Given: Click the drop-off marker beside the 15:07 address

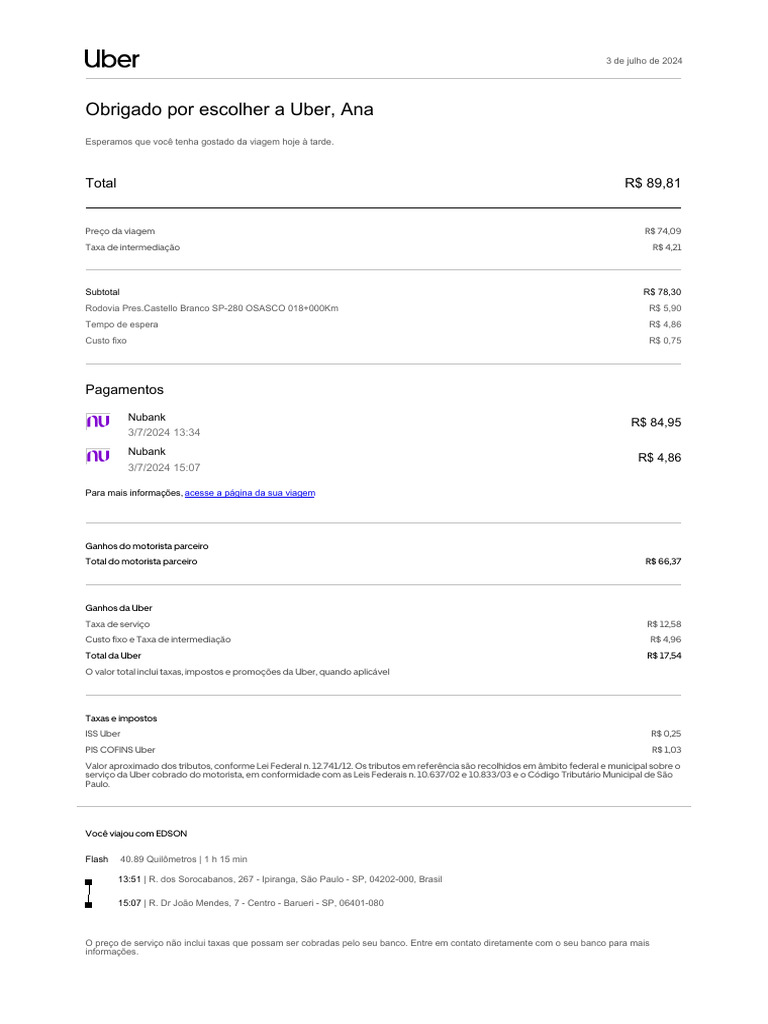Looking at the screenshot, I should pyautogui.click(x=88, y=905).
